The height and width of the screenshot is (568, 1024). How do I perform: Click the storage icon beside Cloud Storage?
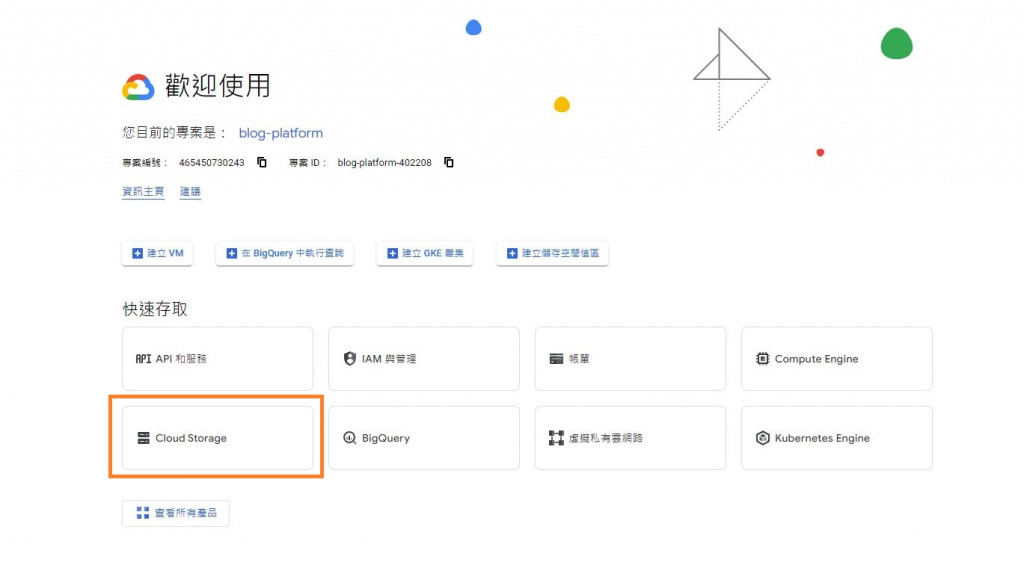(x=143, y=438)
